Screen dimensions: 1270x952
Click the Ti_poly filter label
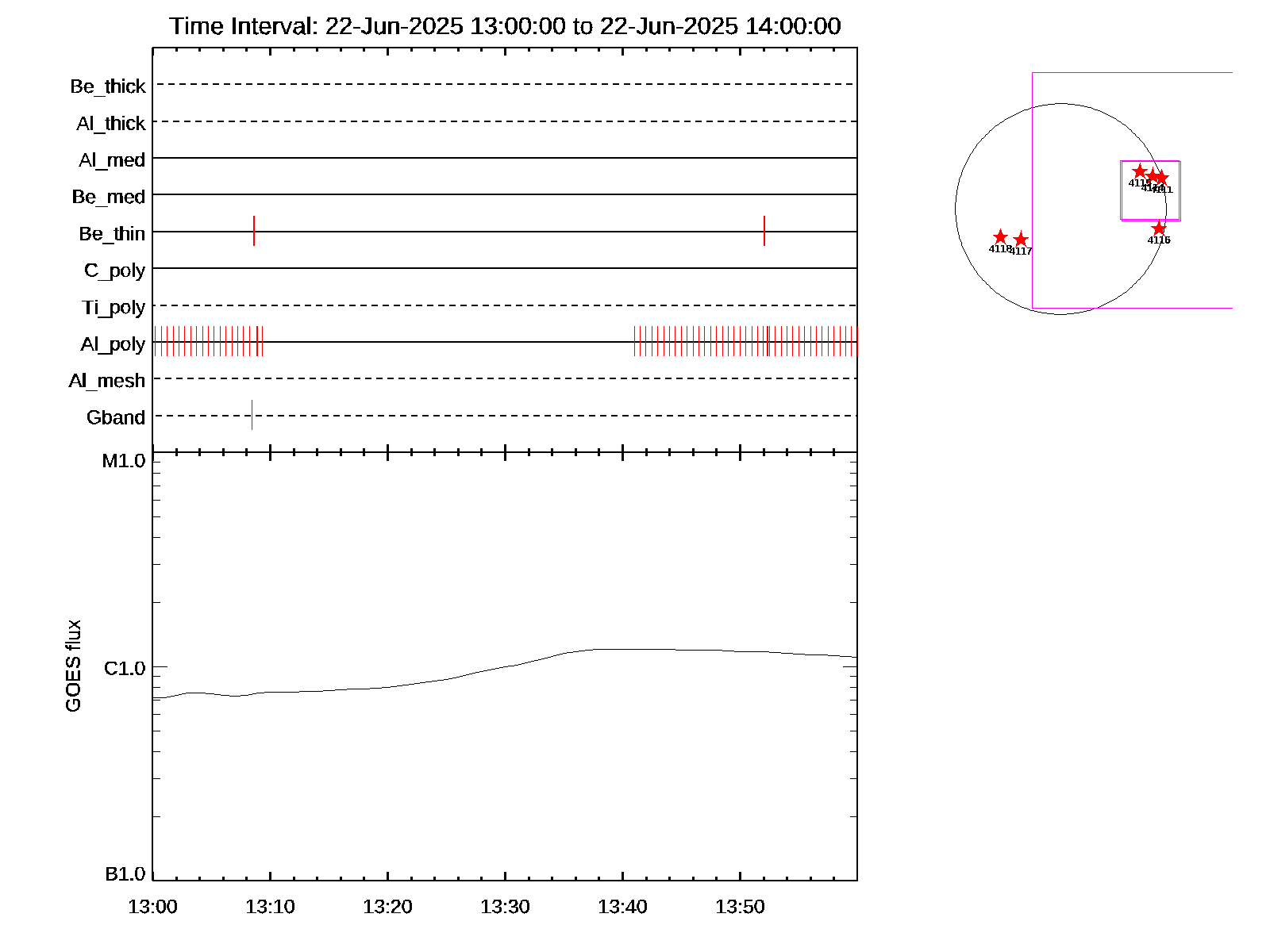114,307
